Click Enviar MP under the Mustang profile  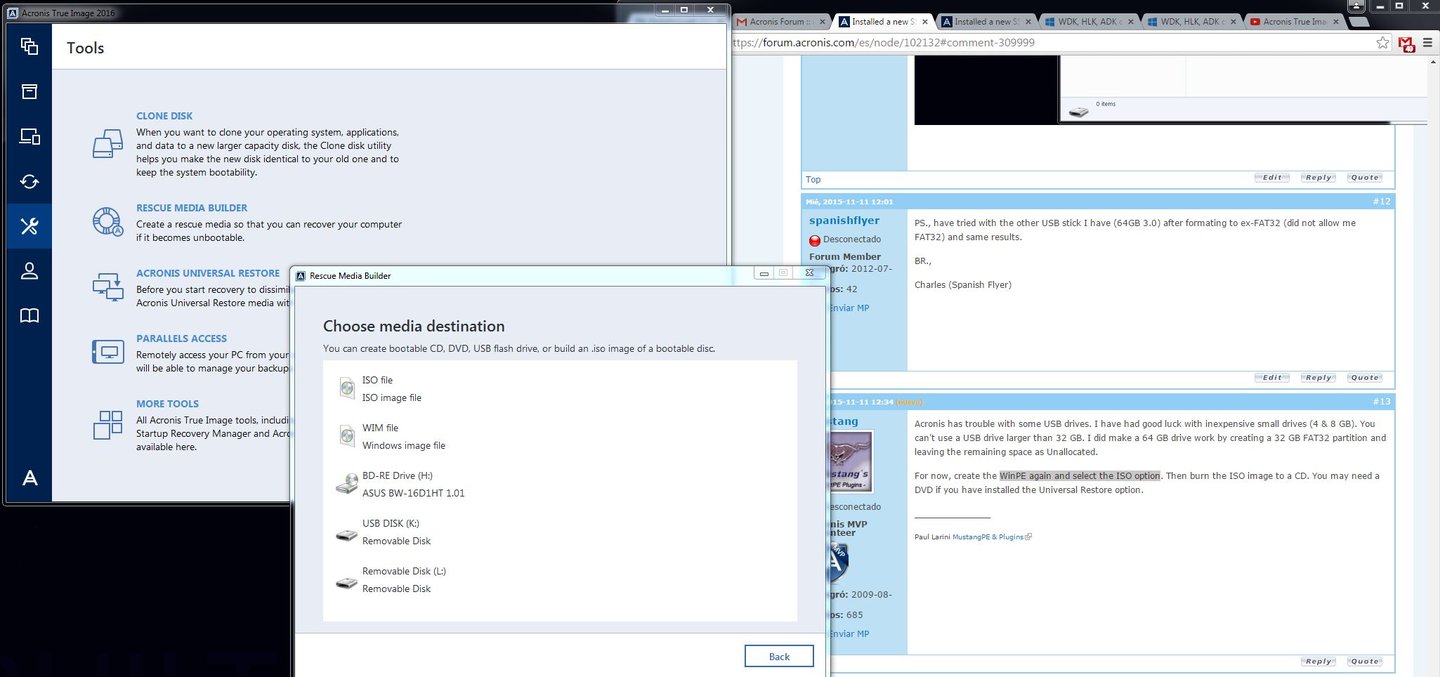pyautogui.click(x=848, y=634)
